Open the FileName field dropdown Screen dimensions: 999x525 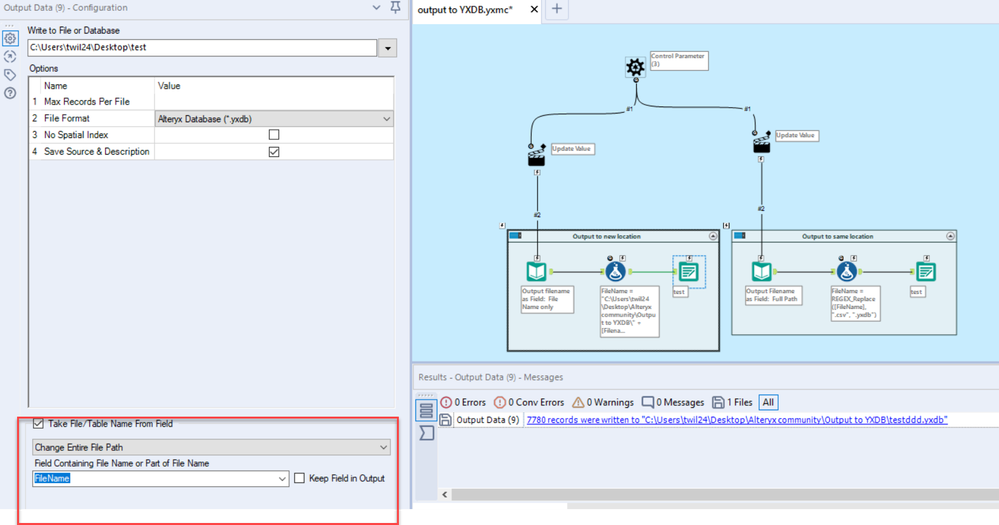[x=282, y=478]
